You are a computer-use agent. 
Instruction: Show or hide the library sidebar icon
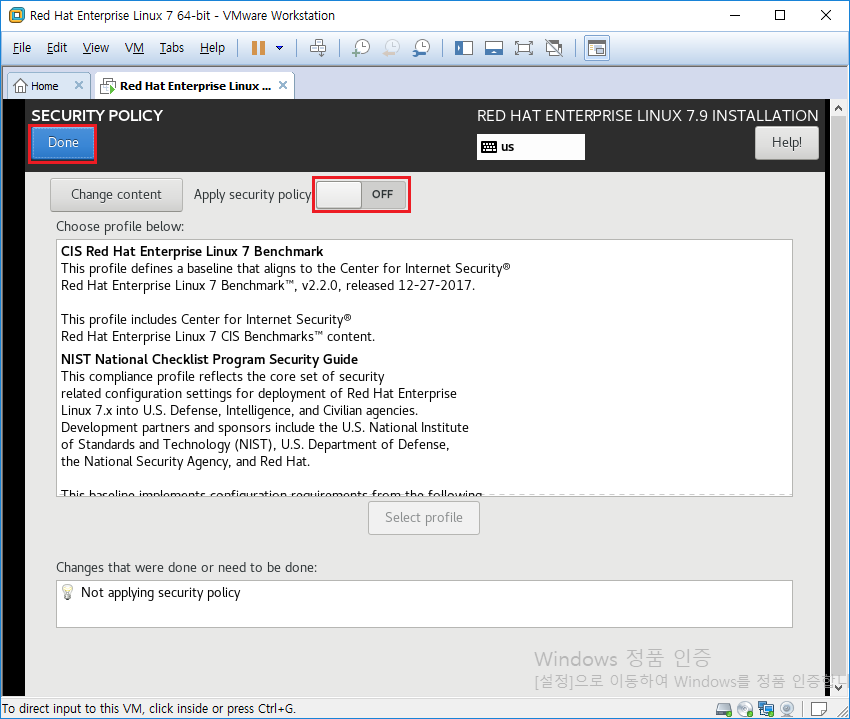point(463,48)
